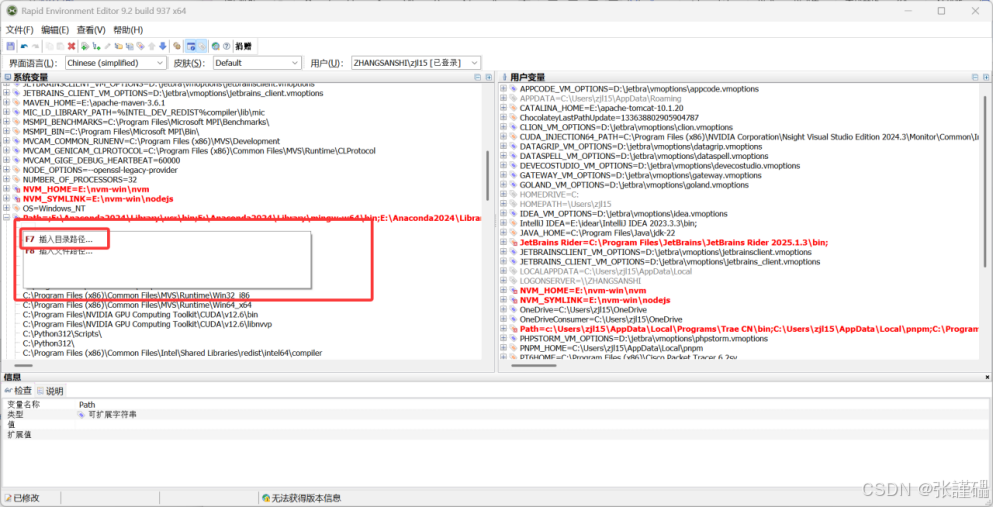Click the Check for updates globe icon
This screenshot has width=993, height=507.
pos(215,46)
